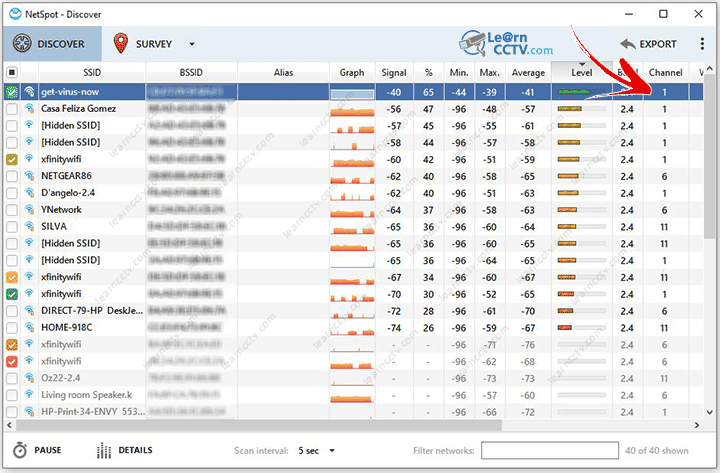Viewport: 720px width, 473px height.
Task: Click the Survey map pin icon
Action: pos(122,44)
